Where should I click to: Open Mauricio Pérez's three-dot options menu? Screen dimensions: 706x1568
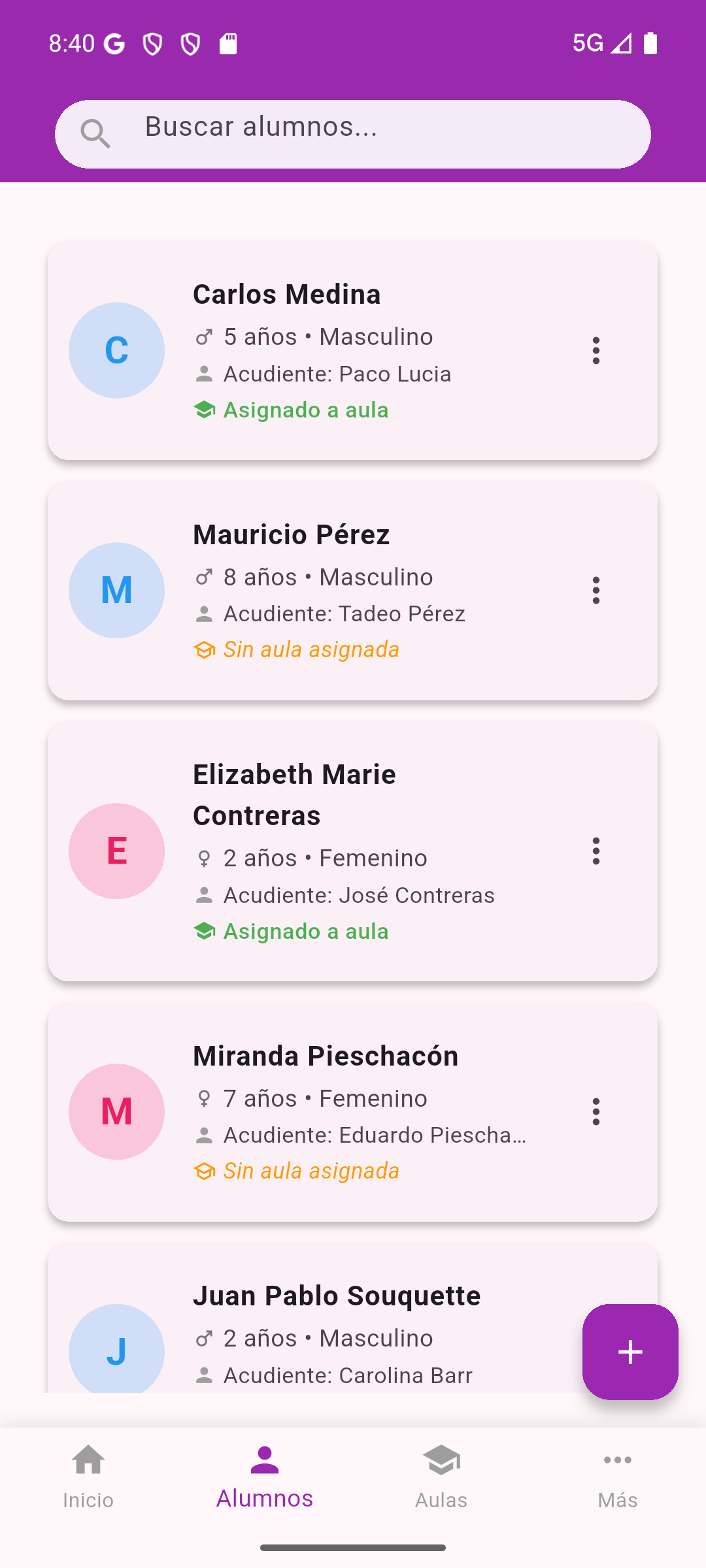tap(596, 591)
